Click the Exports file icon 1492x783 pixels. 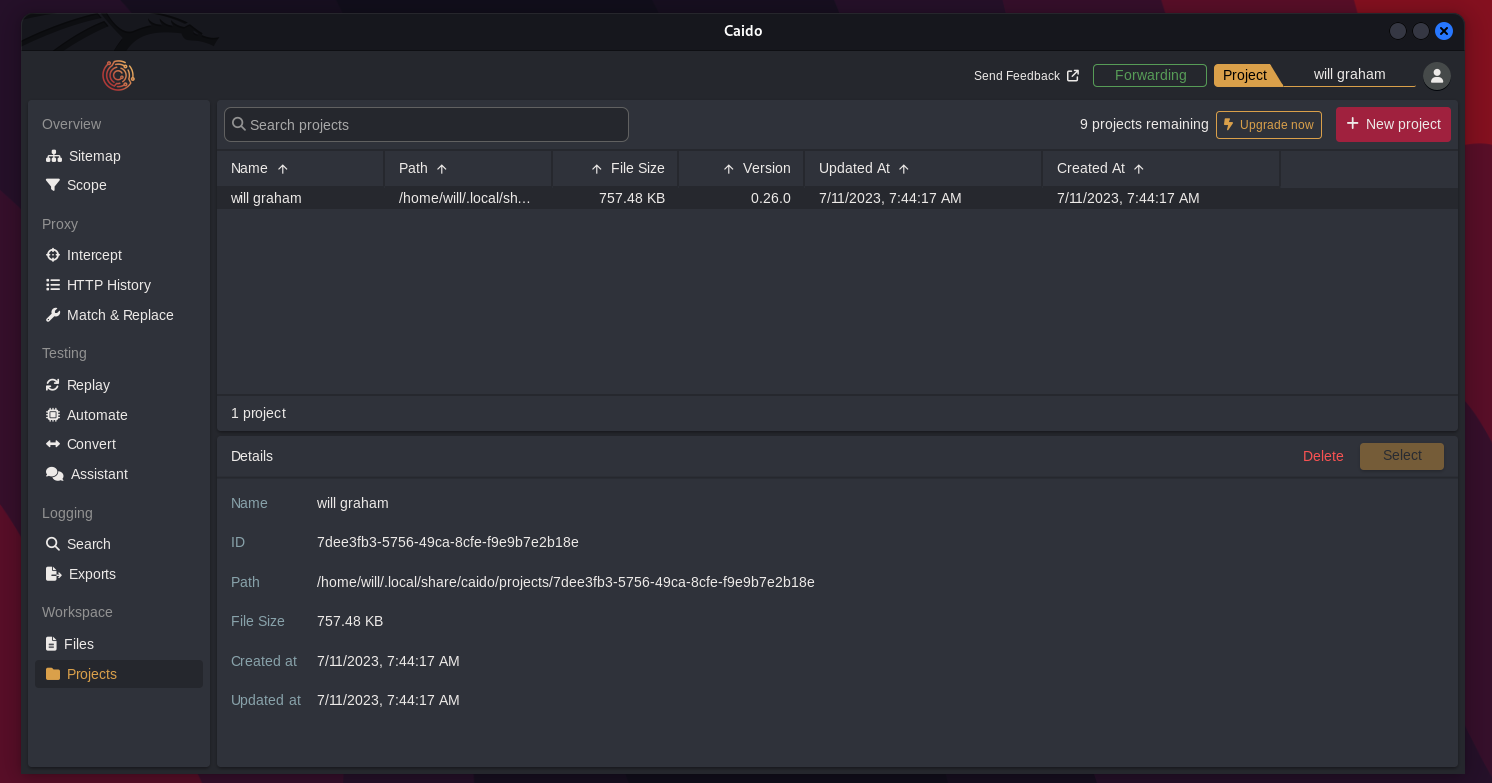pos(54,574)
